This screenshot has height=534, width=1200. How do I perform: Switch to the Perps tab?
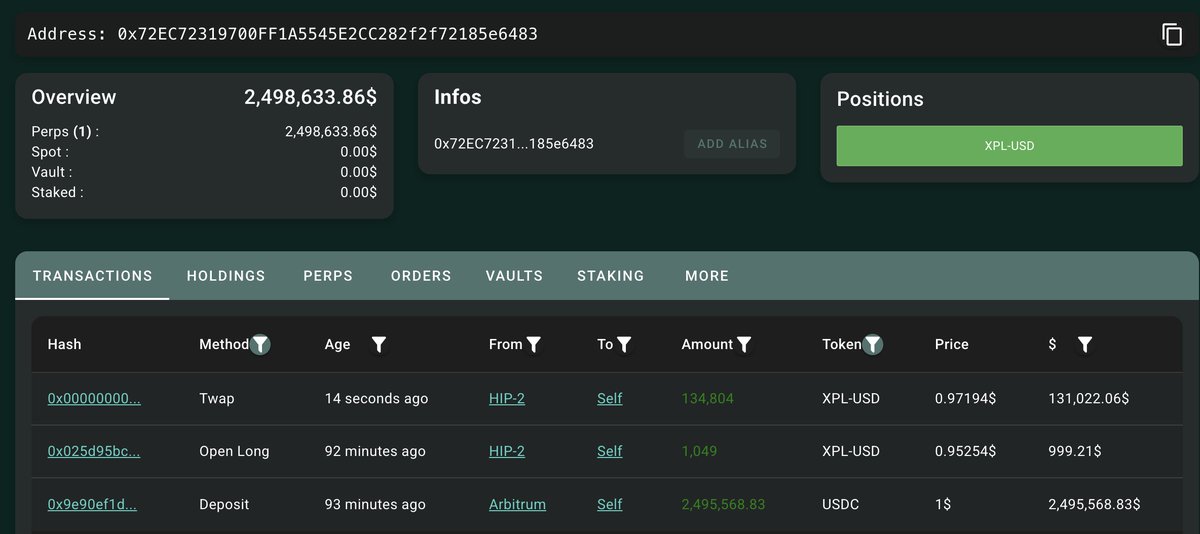point(328,276)
